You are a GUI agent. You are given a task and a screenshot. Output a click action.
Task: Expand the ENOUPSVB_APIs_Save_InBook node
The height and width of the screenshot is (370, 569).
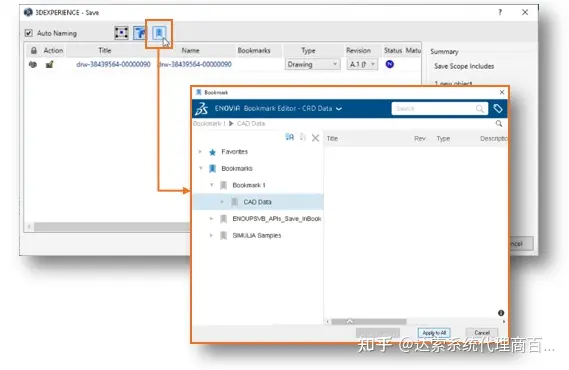click(211, 218)
